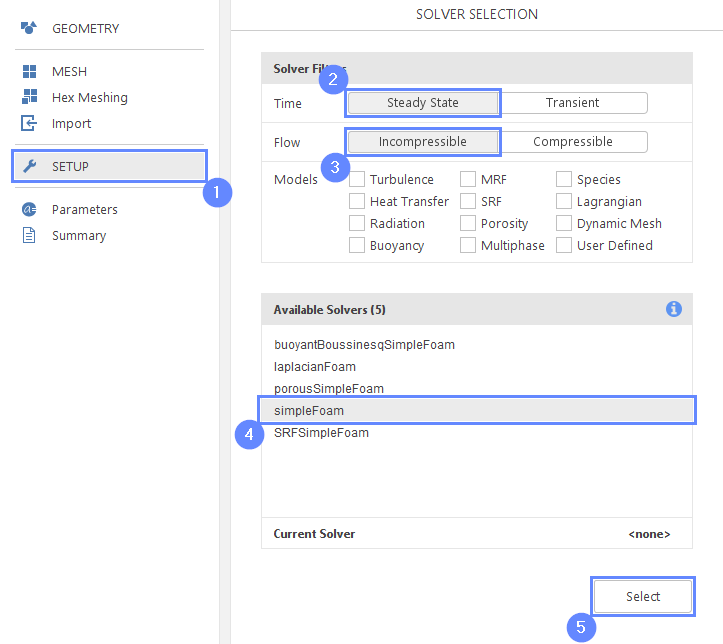Screen dimensions: 723x644
Task: Click the Geometry shapes icon
Action: (x=29, y=28)
